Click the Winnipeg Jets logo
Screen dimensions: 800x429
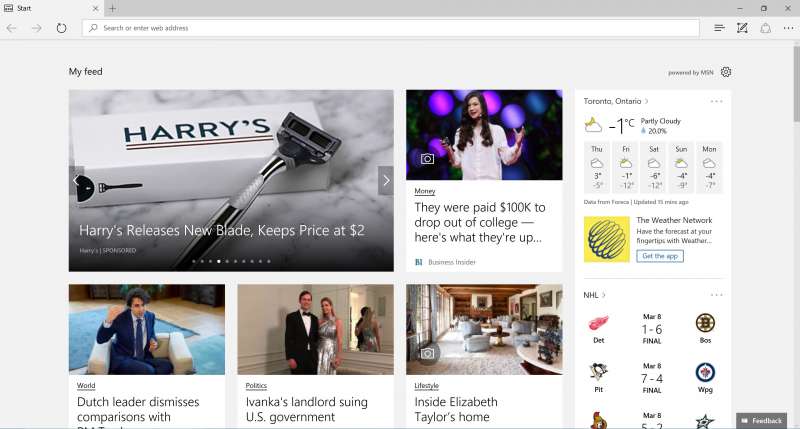[x=705, y=372]
